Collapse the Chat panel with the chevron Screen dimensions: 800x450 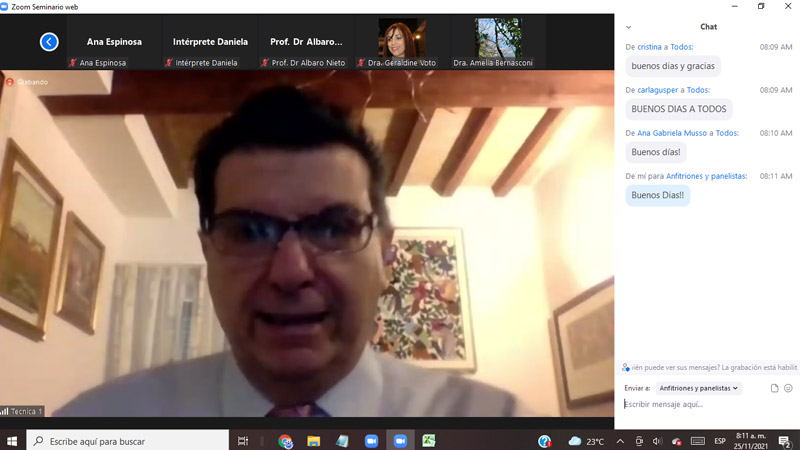click(x=629, y=27)
